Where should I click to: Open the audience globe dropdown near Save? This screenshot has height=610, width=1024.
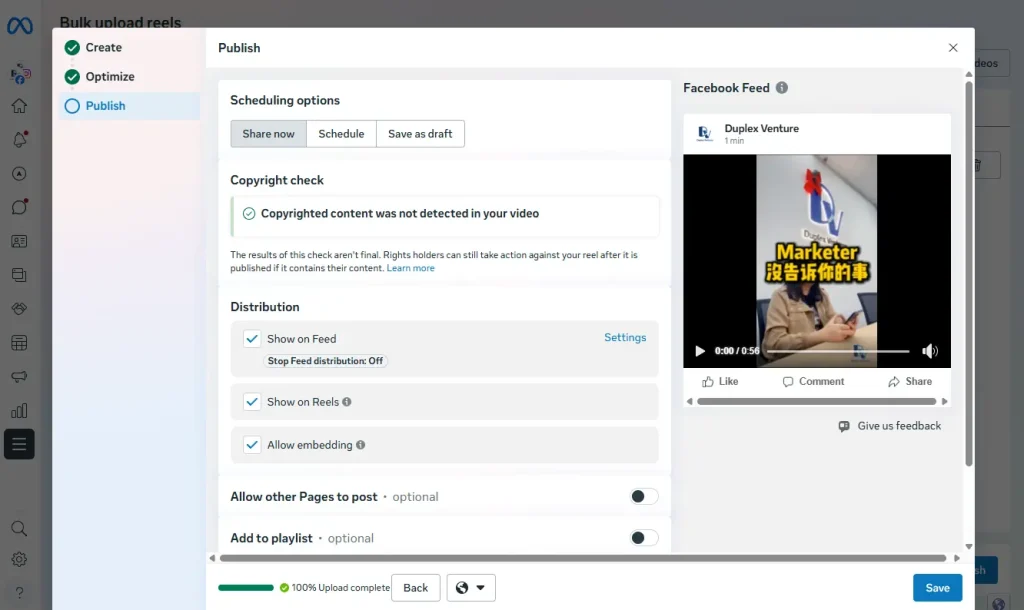point(470,587)
